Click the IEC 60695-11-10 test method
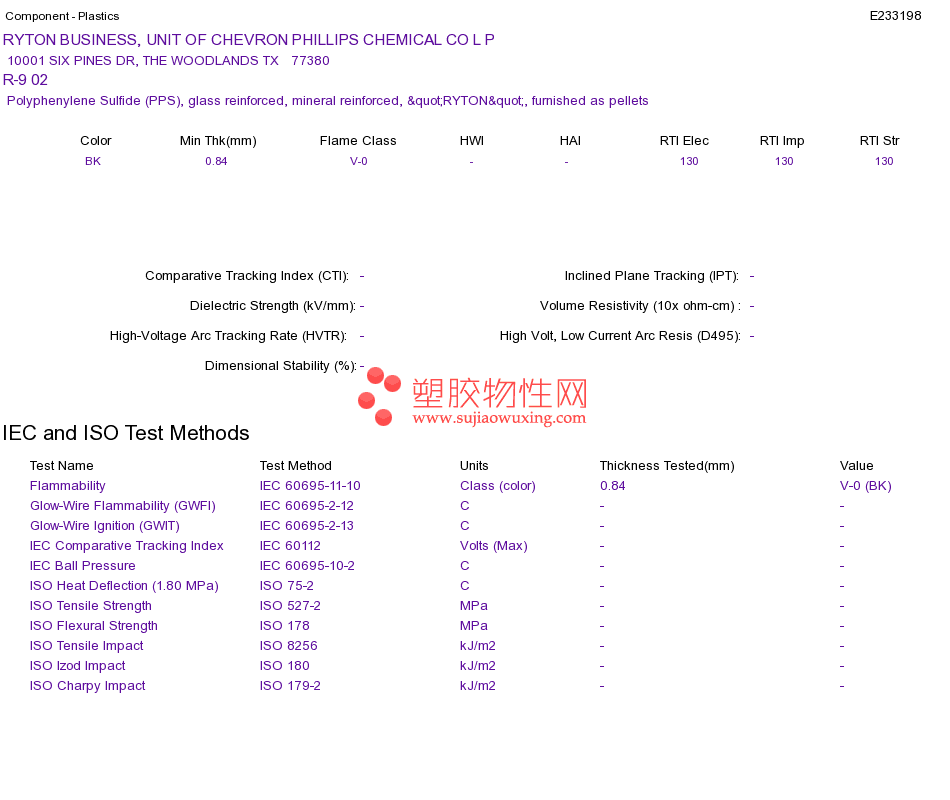Viewport: 950px width, 800px height. tap(310, 485)
